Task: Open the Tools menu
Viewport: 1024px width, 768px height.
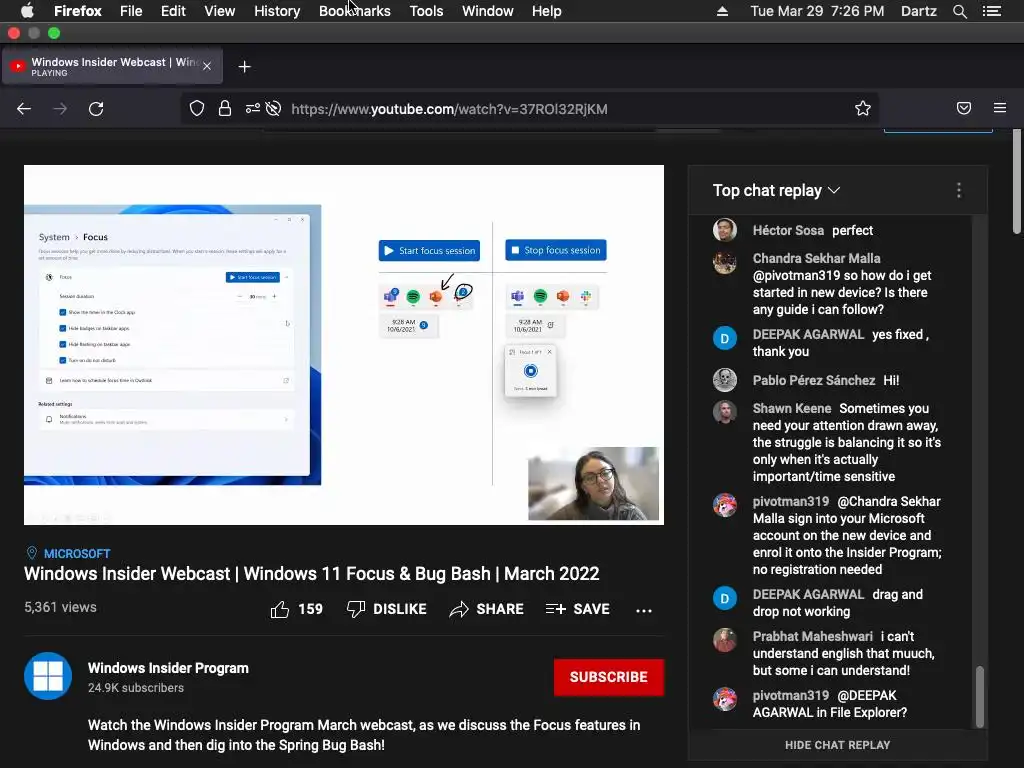Action: tap(426, 11)
